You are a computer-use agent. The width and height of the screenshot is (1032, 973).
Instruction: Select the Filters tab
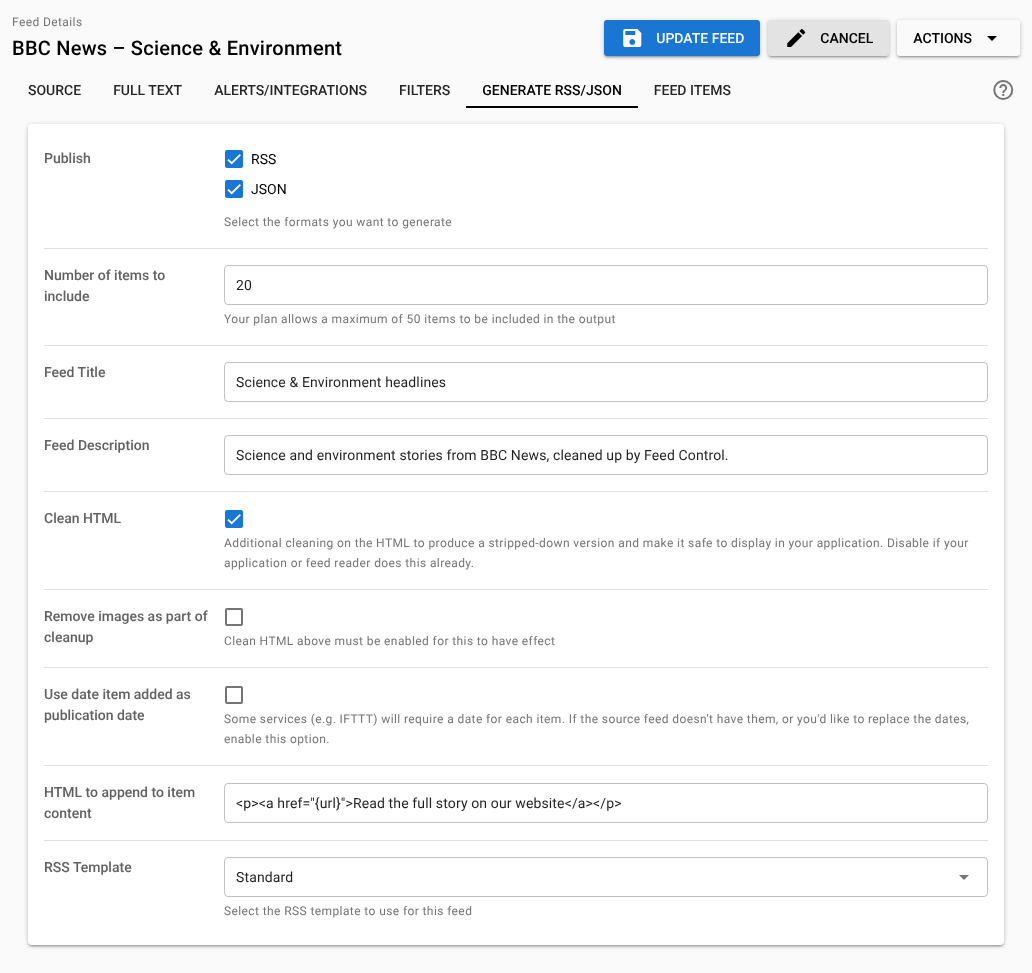[x=425, y=90]
